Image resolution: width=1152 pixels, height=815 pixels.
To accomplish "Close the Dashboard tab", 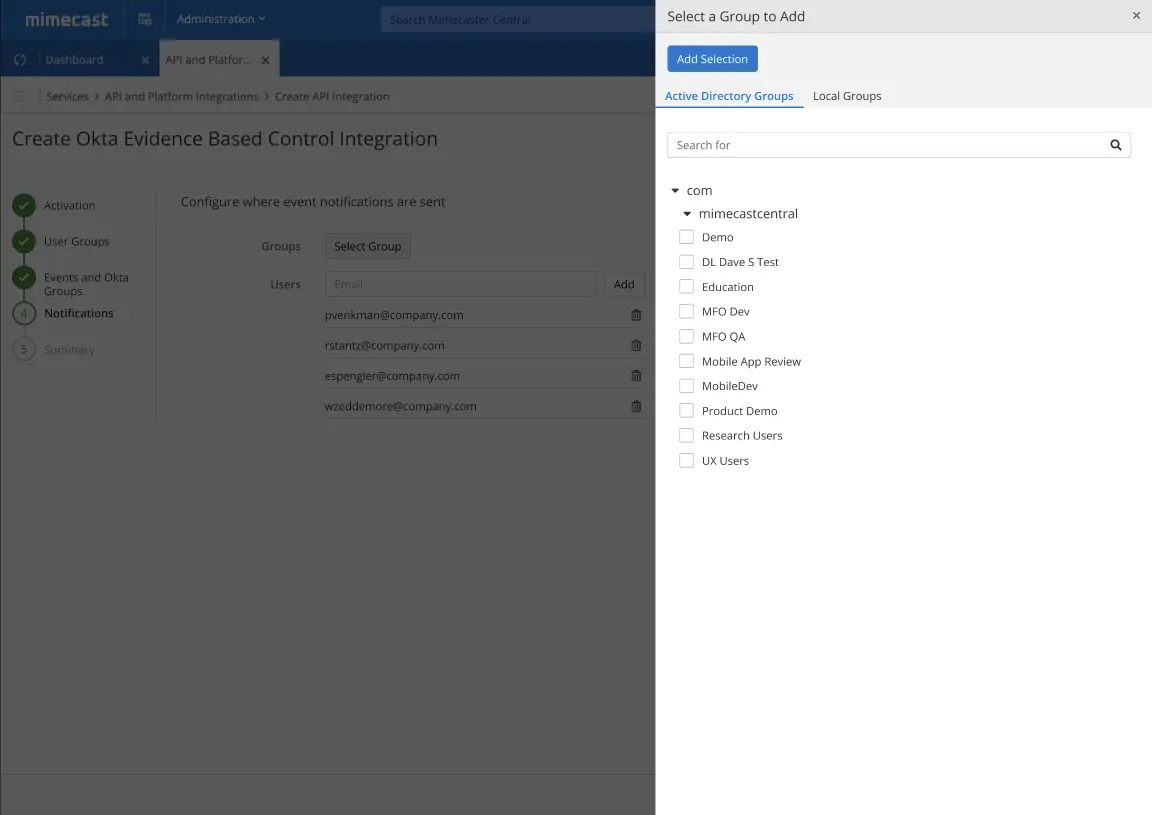I will pyautogui.click(x=145, y=60).
